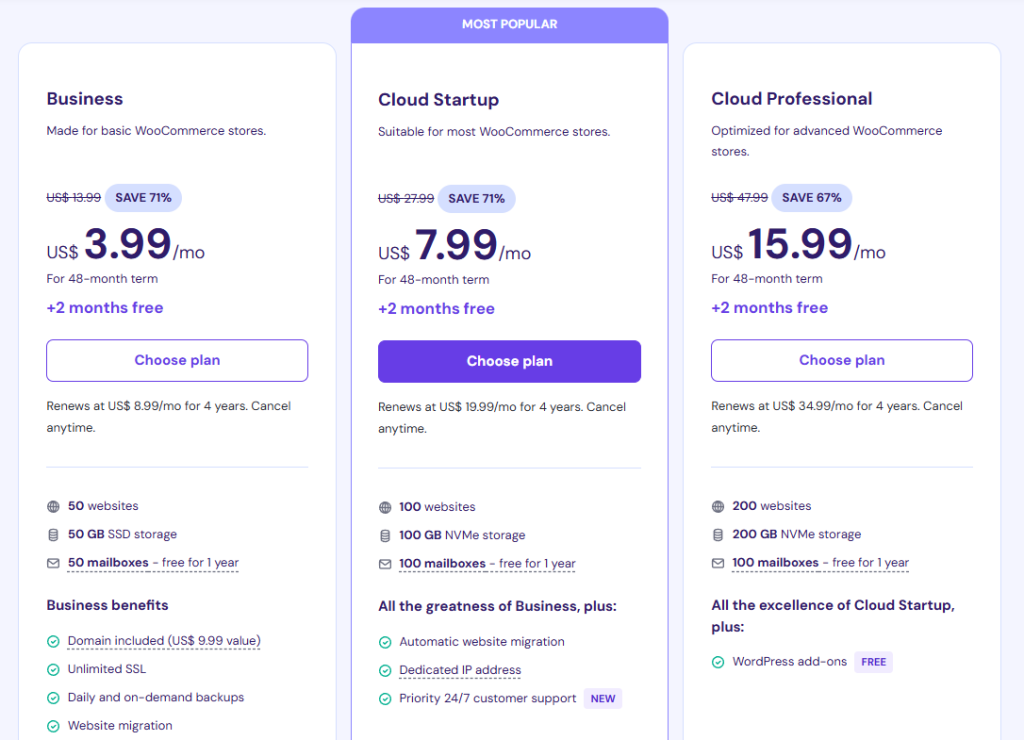Click the NEW badge next to Priority support
1024x740 pixels.
[603, 699]
